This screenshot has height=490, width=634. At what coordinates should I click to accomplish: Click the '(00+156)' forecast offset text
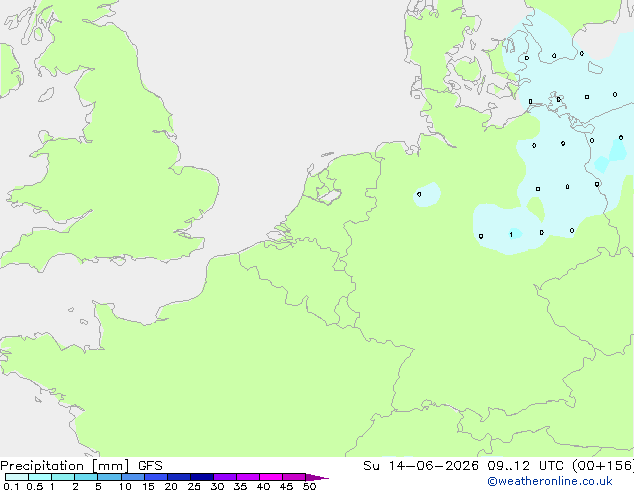[603, 466]
